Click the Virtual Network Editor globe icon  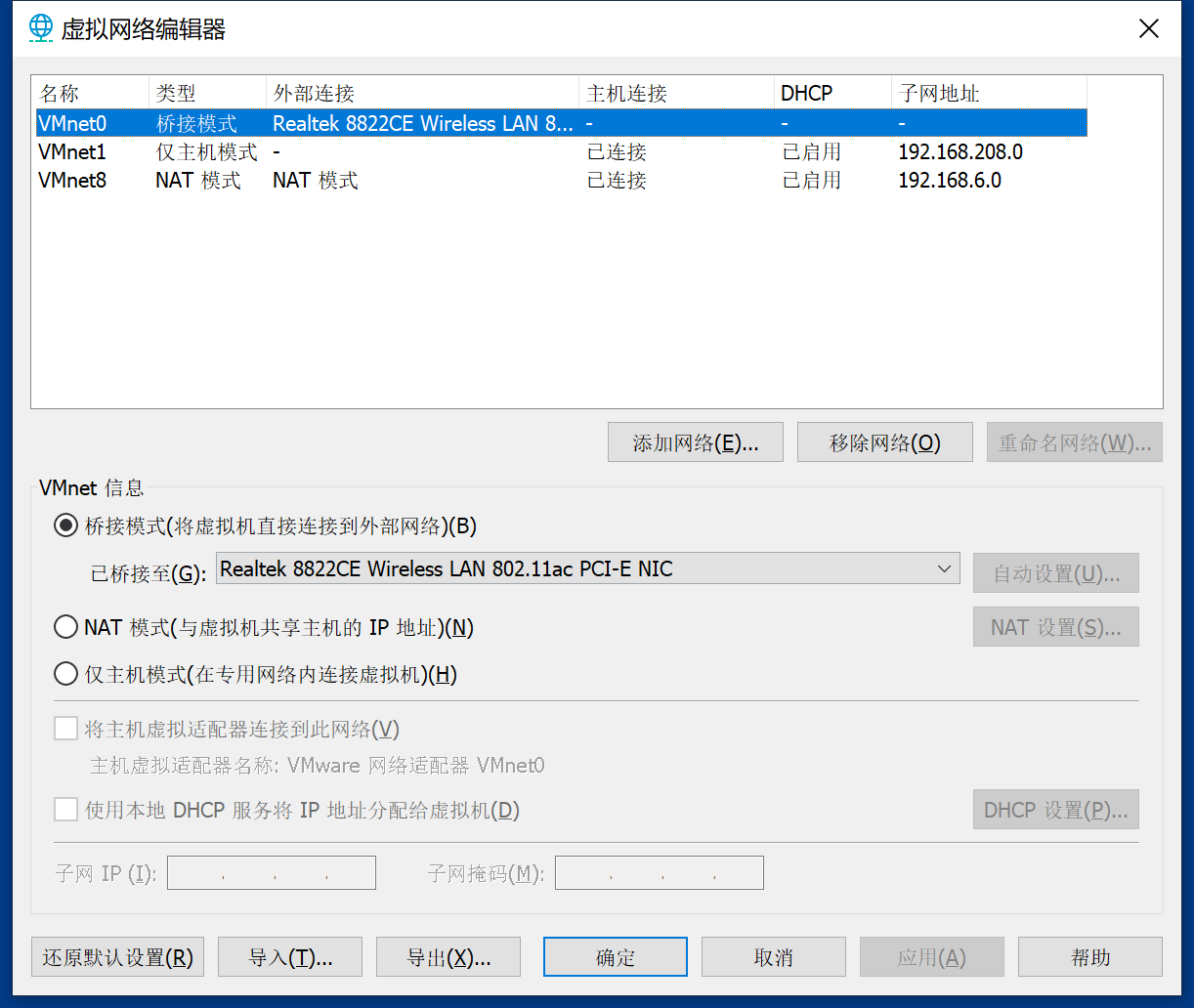point(41,27)
